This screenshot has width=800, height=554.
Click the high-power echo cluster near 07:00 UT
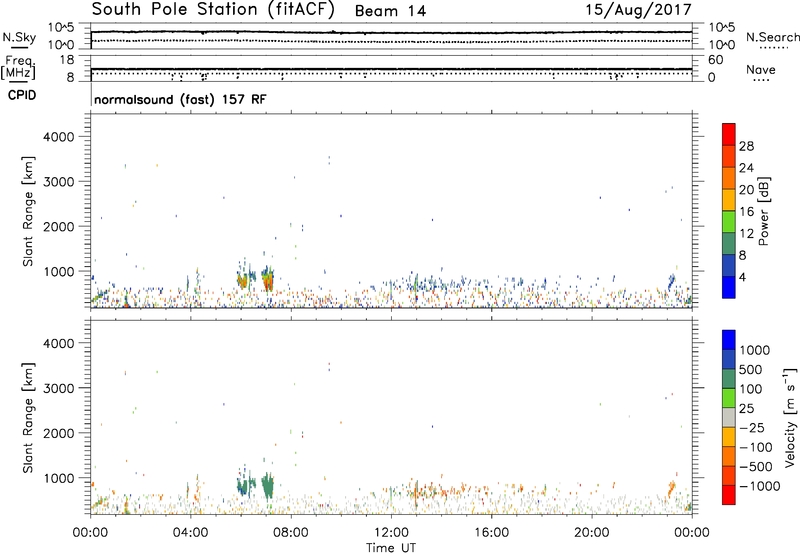point(268,279)
